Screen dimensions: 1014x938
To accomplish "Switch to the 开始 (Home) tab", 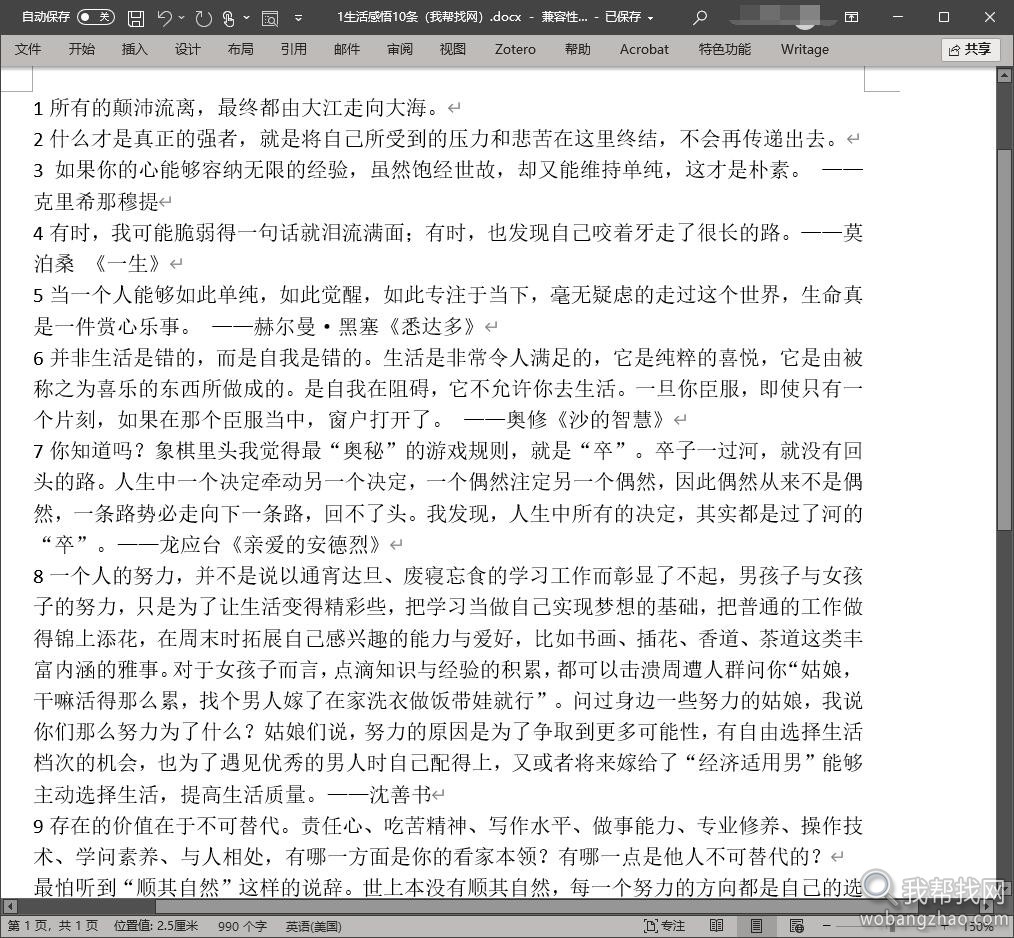I will tap(81, 49).
